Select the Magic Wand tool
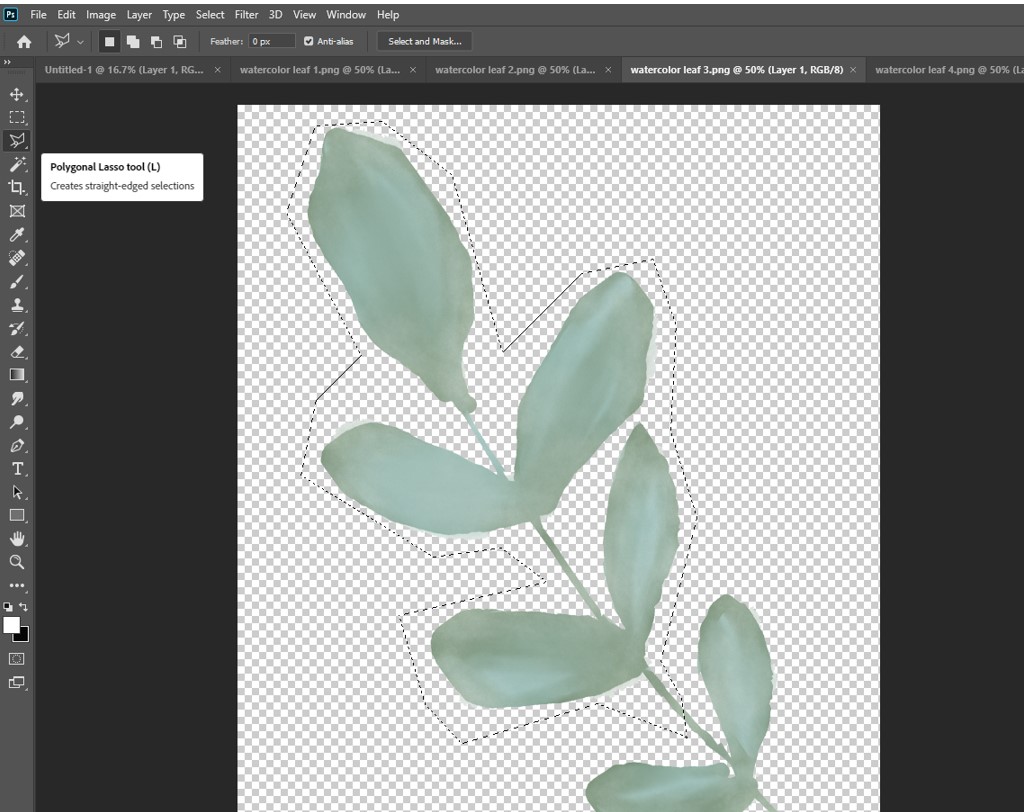 17,164
